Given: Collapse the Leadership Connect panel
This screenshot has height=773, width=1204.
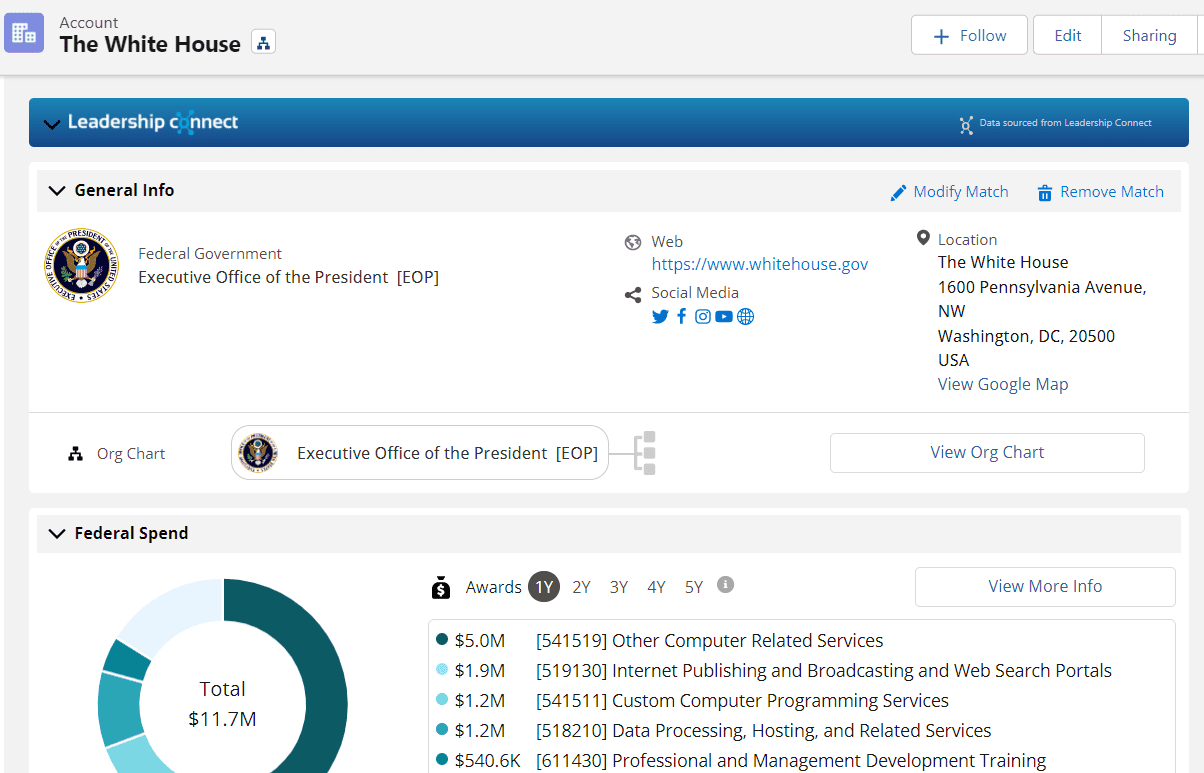Looking at the screenshot, I should click(51, 123).
